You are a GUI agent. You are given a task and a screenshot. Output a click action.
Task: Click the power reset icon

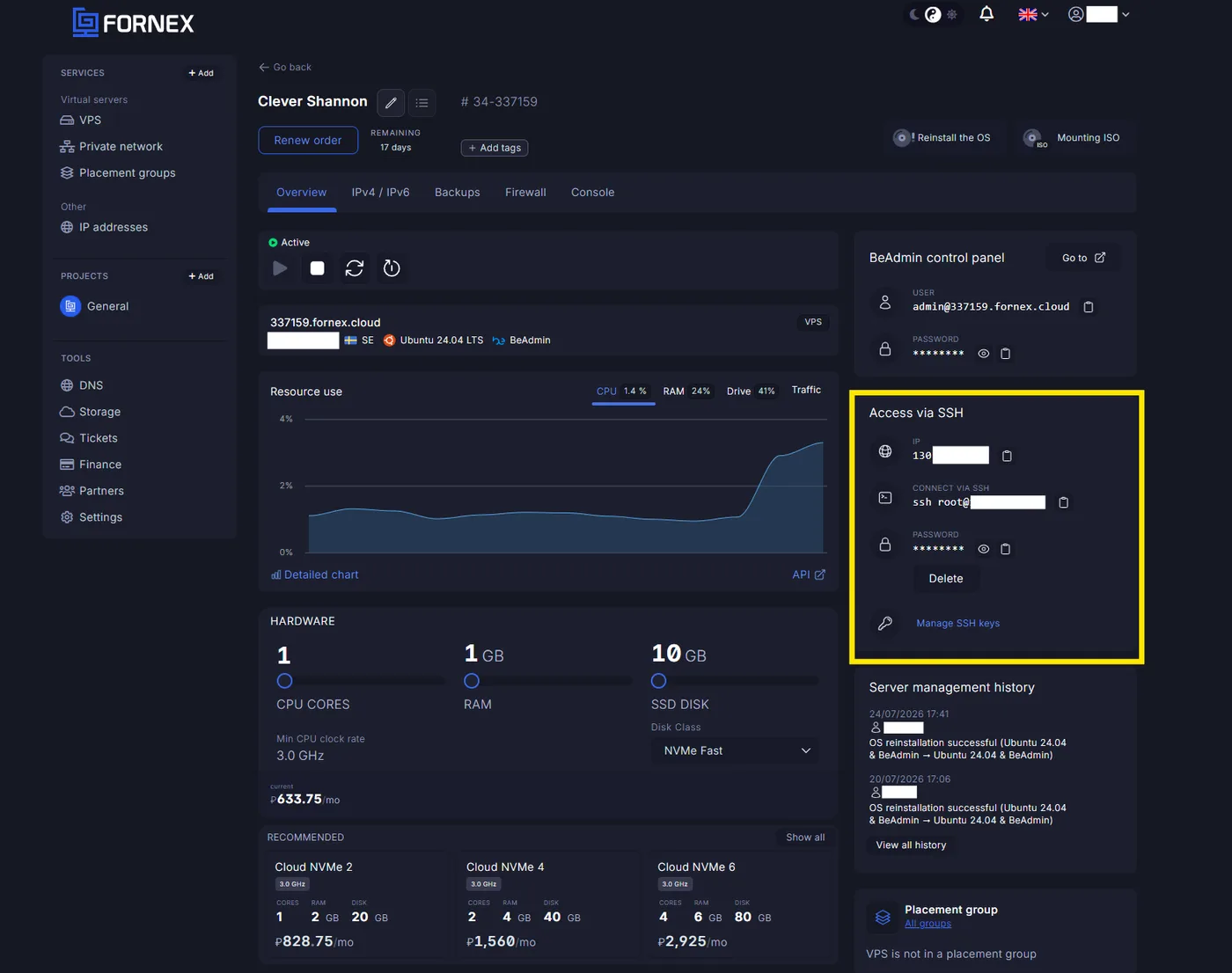pyautogui.click(x=392, y=268)
